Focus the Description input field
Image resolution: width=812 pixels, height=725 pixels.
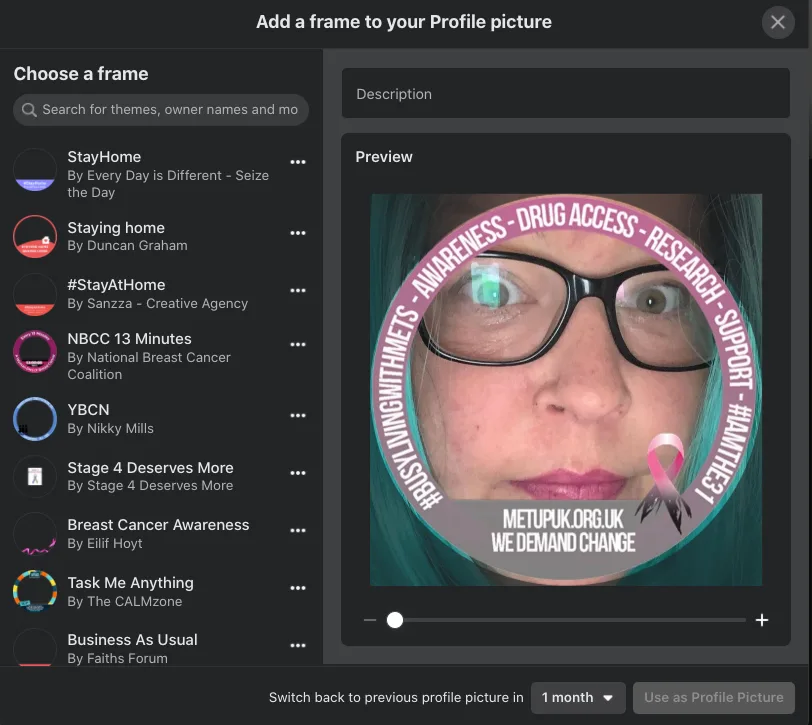point(566,93)
